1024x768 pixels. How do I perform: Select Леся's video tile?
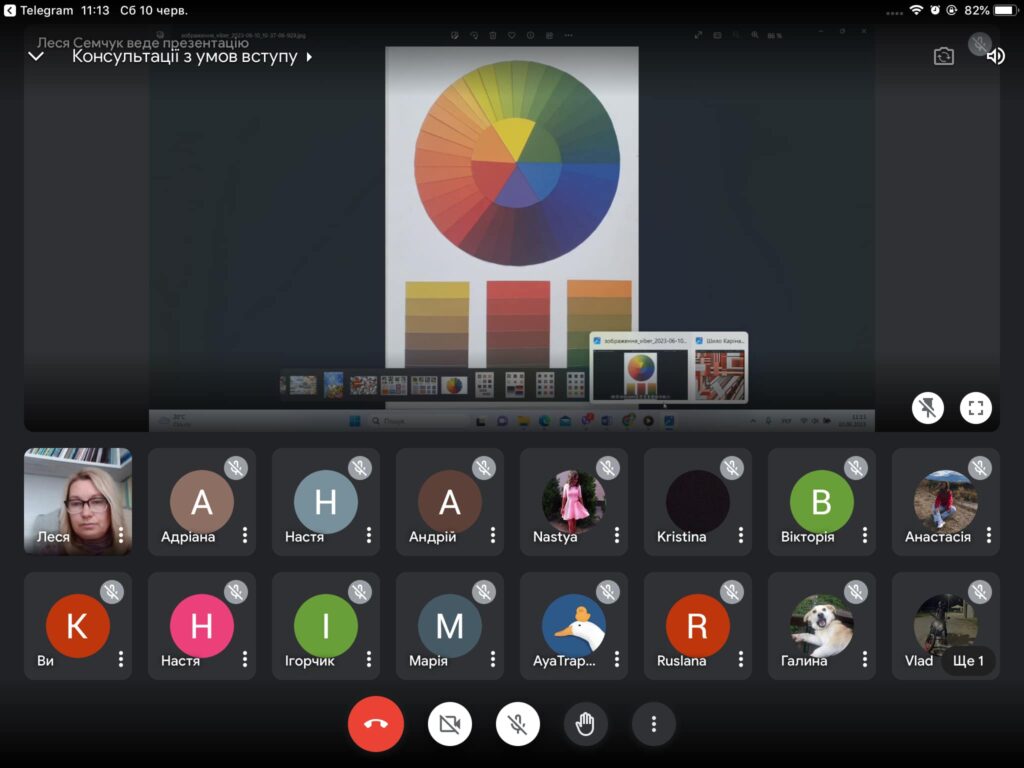pos(78,501)
